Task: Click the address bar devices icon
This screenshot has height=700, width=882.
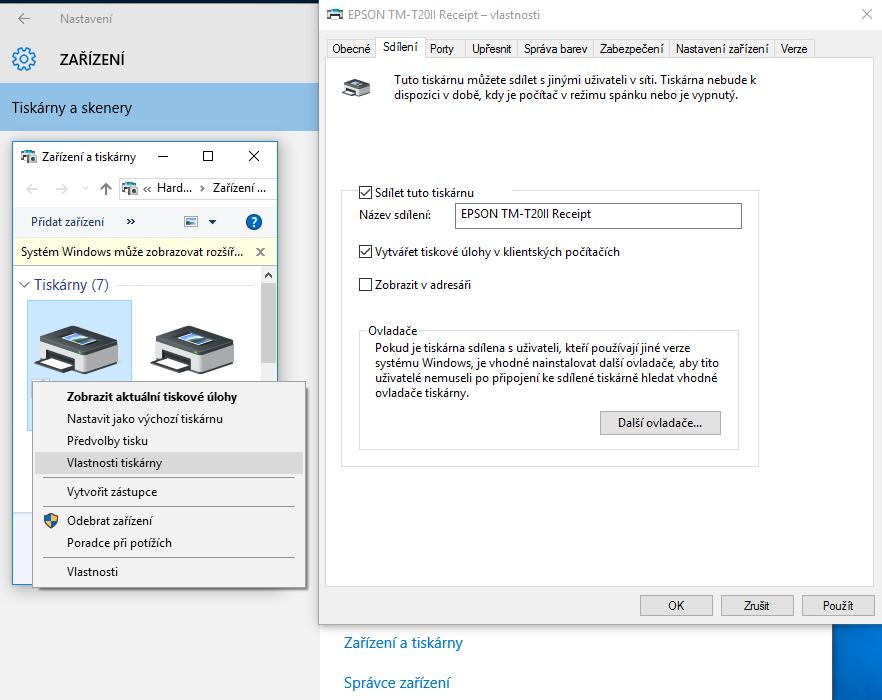Action: [130, 189]
